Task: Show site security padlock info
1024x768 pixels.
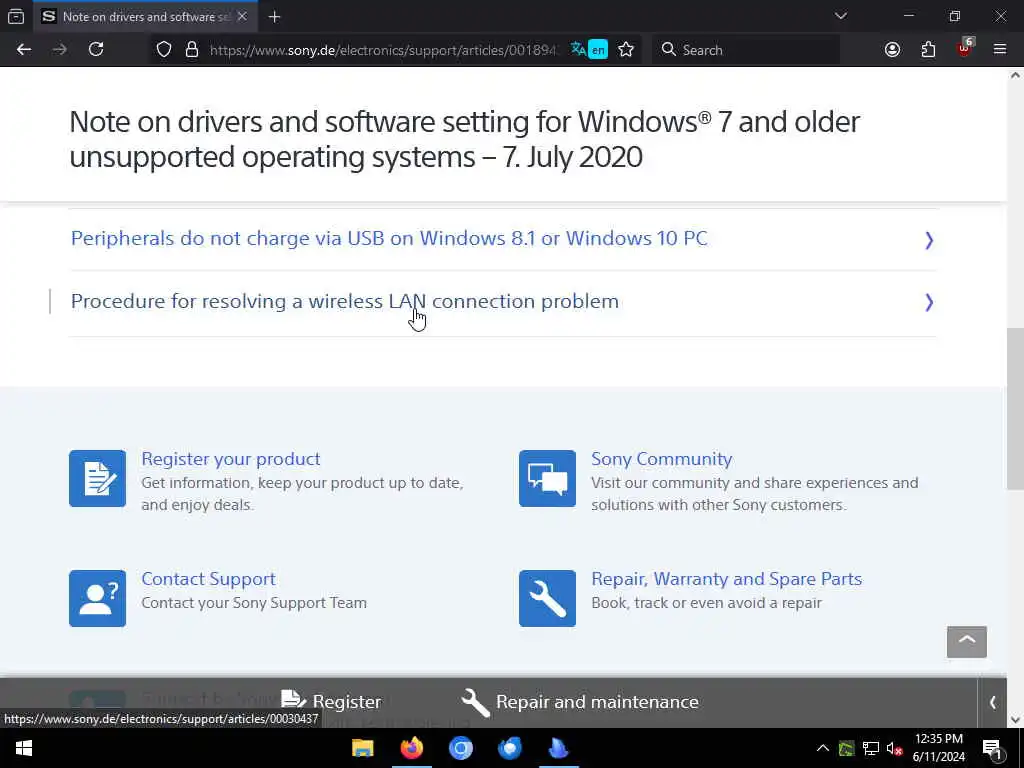Action: (x=192, y=50)
